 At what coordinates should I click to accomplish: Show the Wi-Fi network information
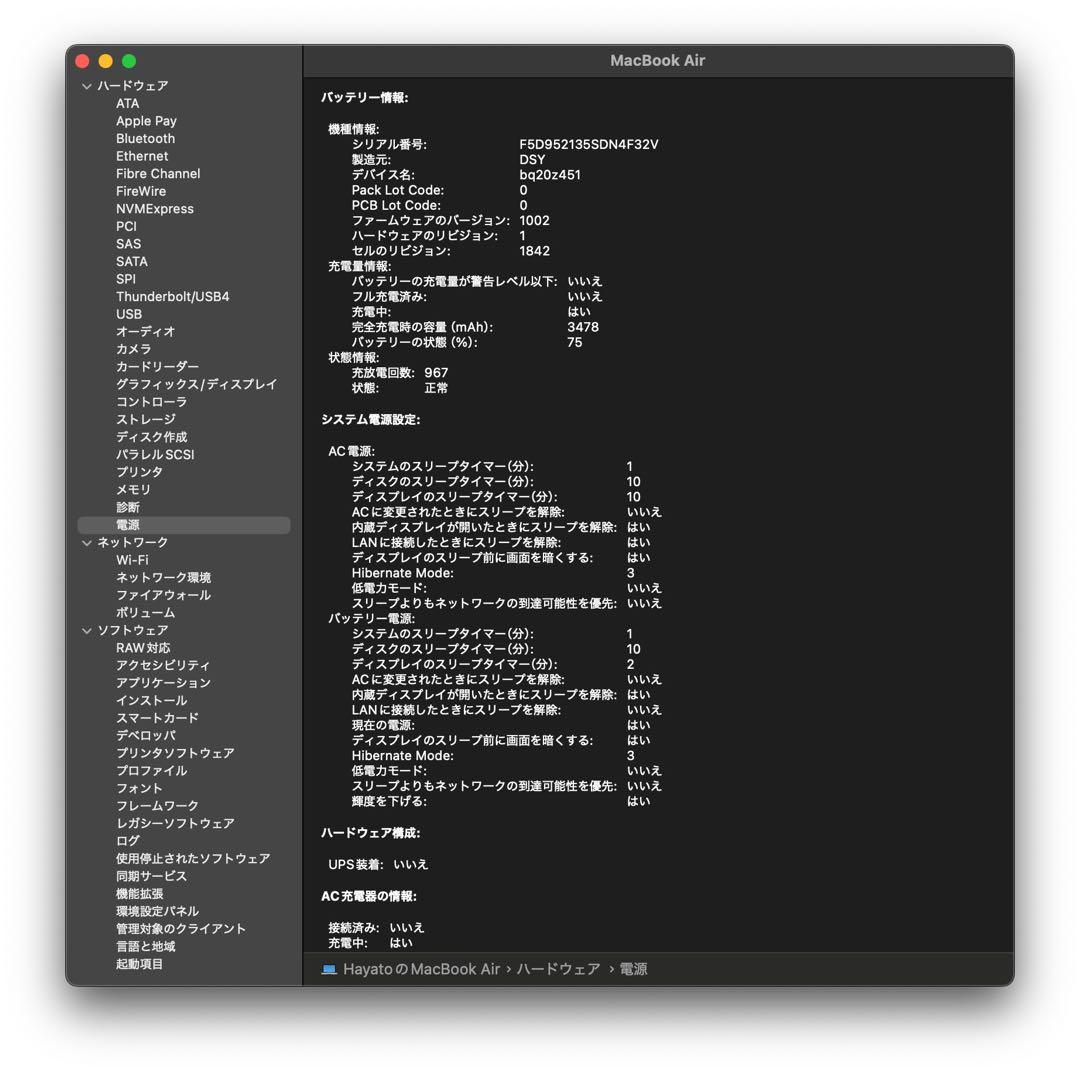click(x=132, y=560)
